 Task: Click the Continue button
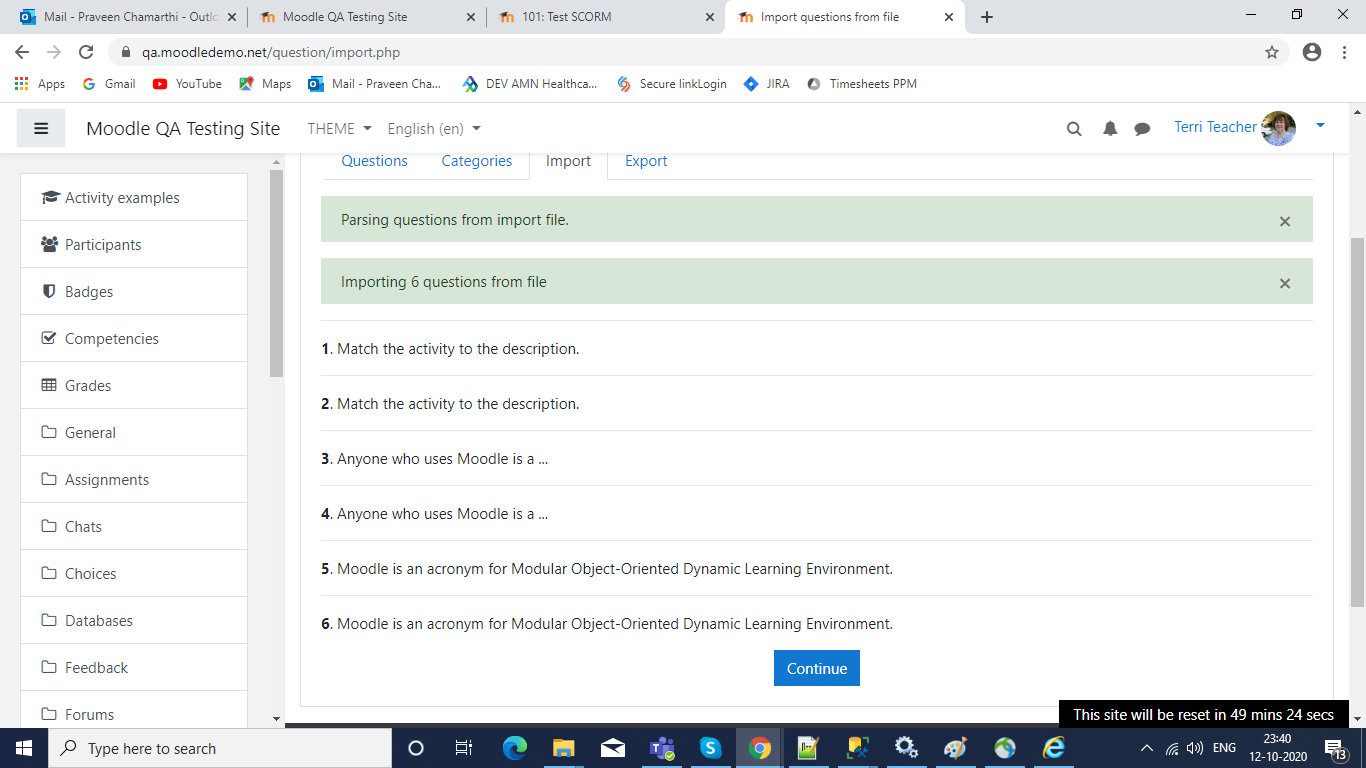pyautogui.click(x=817, y=668)
